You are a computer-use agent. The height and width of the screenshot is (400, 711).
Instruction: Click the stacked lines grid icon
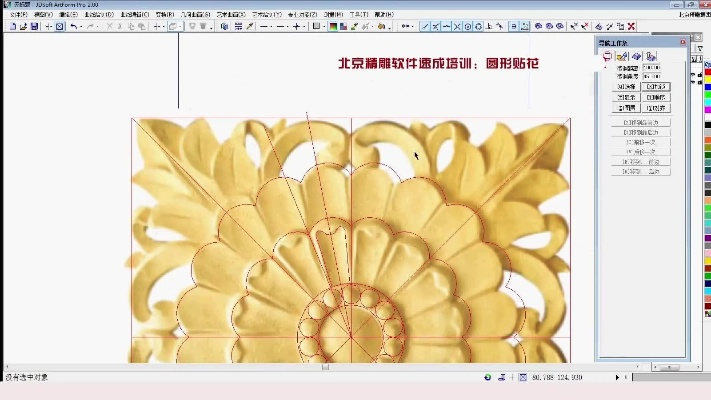tap(239, 26)
